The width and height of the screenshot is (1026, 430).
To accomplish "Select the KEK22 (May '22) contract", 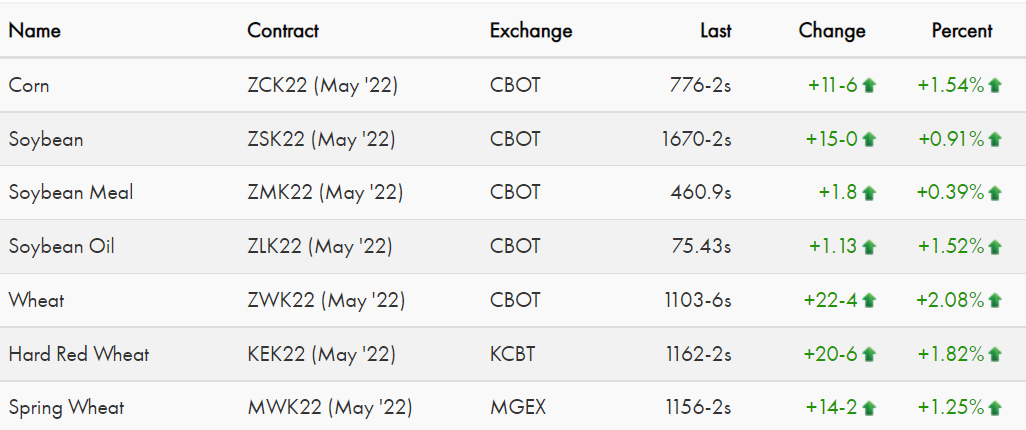I will click(x=321, y=354).
